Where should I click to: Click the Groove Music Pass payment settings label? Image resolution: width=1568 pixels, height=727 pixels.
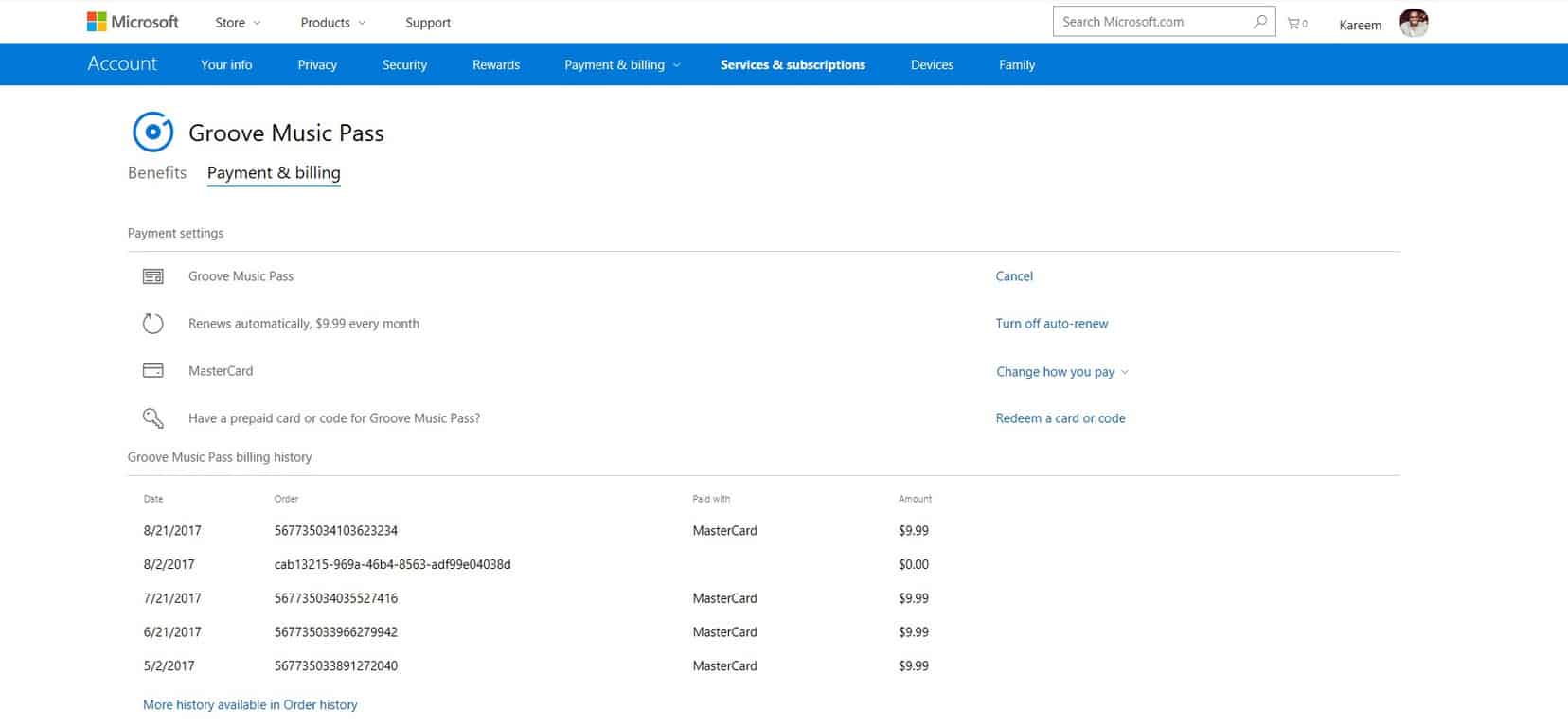[x=241, y=276]
